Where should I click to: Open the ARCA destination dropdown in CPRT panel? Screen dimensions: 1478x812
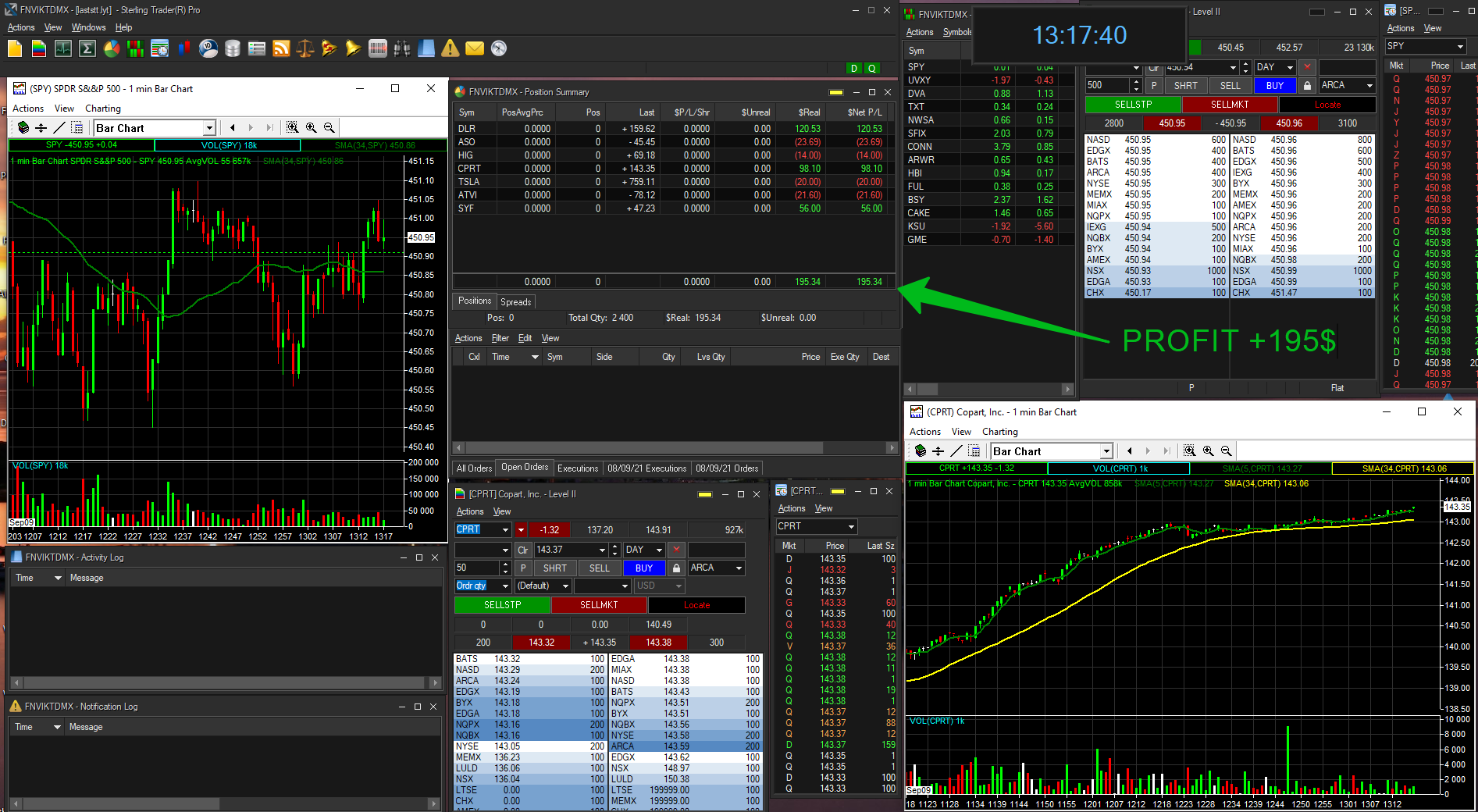[x=738, y=568]
